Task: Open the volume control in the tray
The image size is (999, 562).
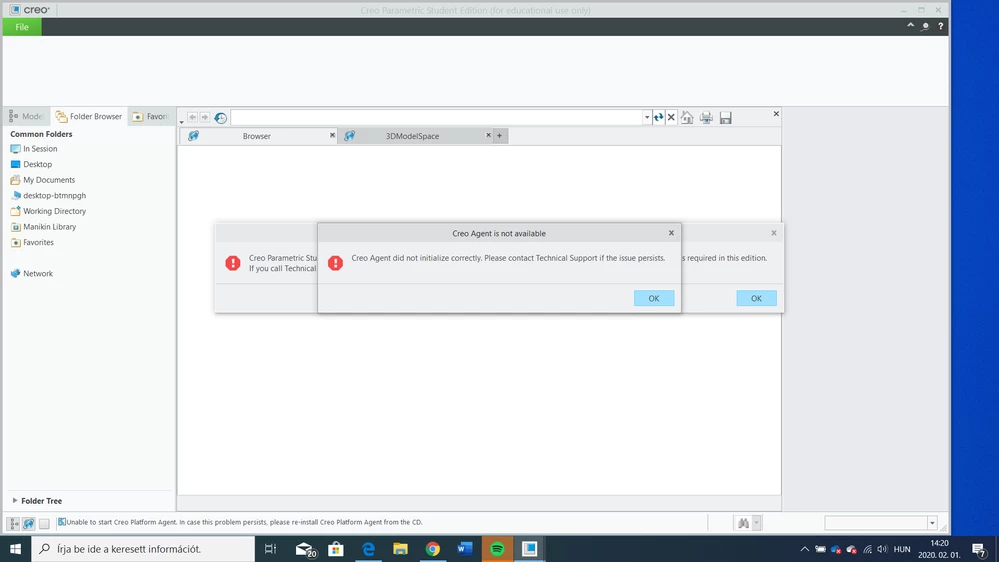Action: pyautogui.click(x=882, y=549)
